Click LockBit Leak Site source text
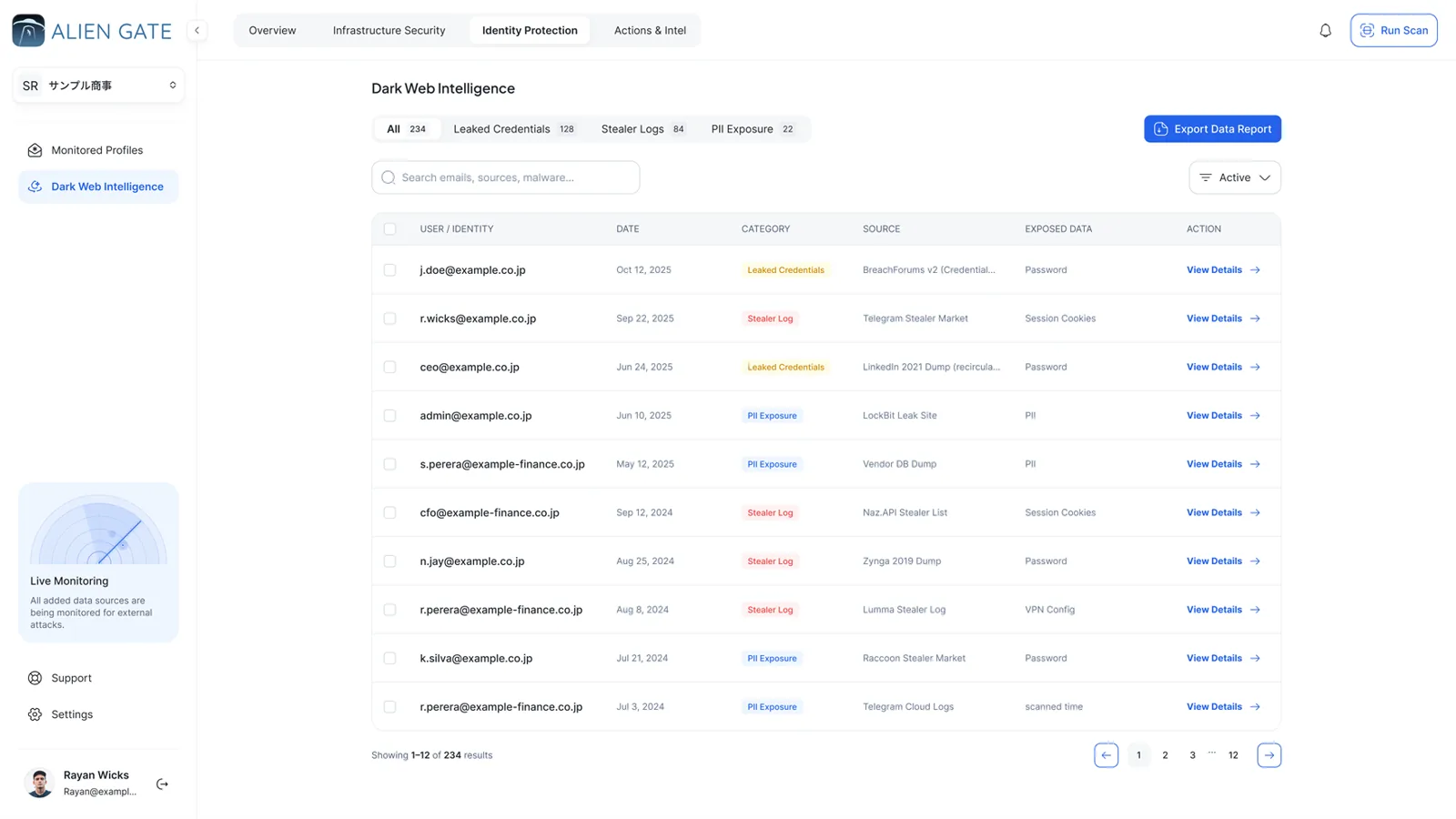 tap(899, 416)
